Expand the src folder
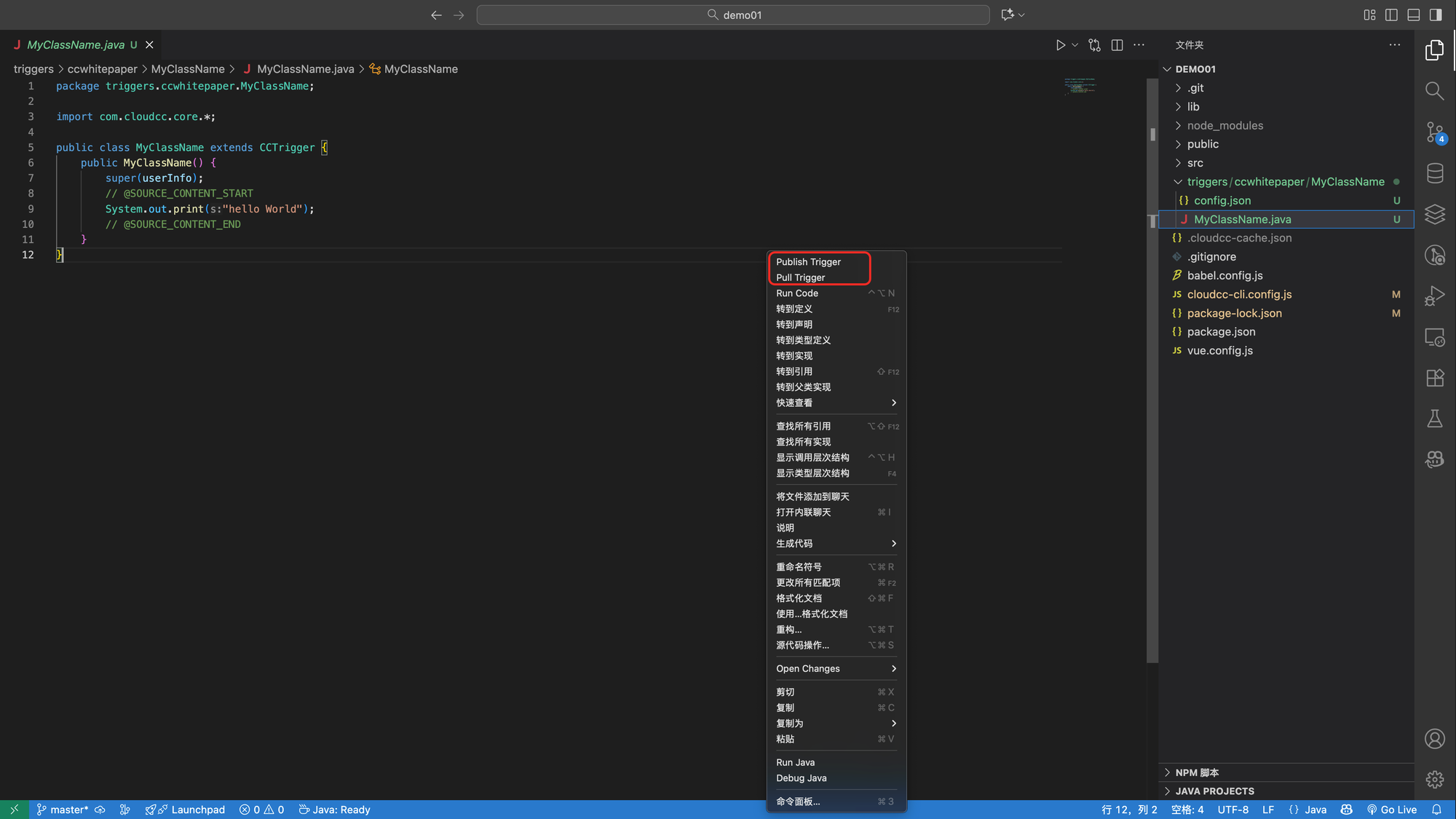The image size is (1456, 819). pos(1195,163)
